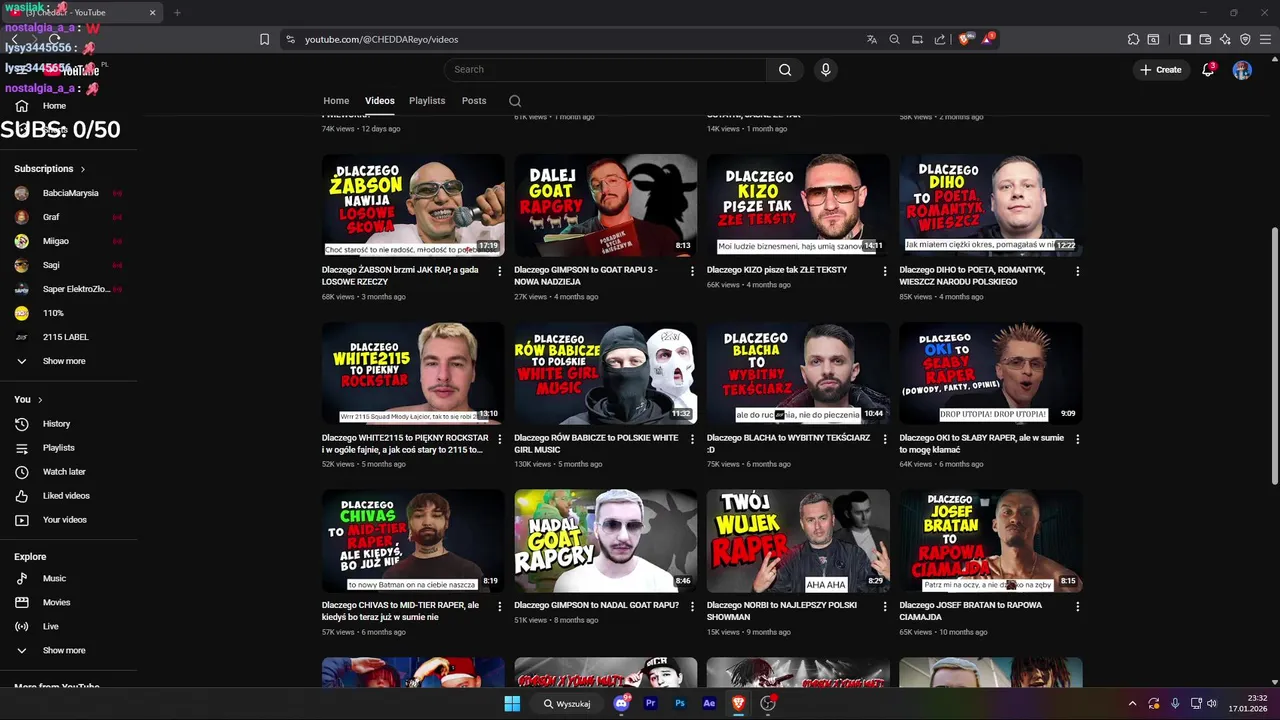Open YouTube notifications bell
Viewport: 1280px width, 720px height.
[1208, 69]
